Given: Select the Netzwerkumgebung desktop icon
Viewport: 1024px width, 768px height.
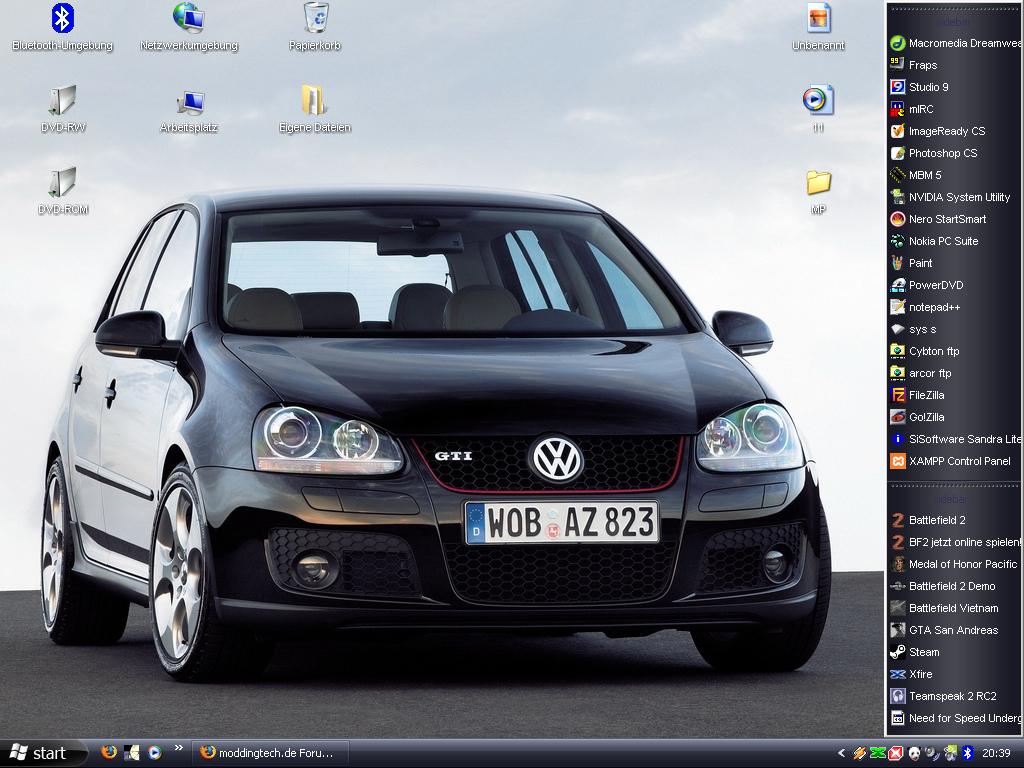Looking at the screenshot, I should coord(189,27).
